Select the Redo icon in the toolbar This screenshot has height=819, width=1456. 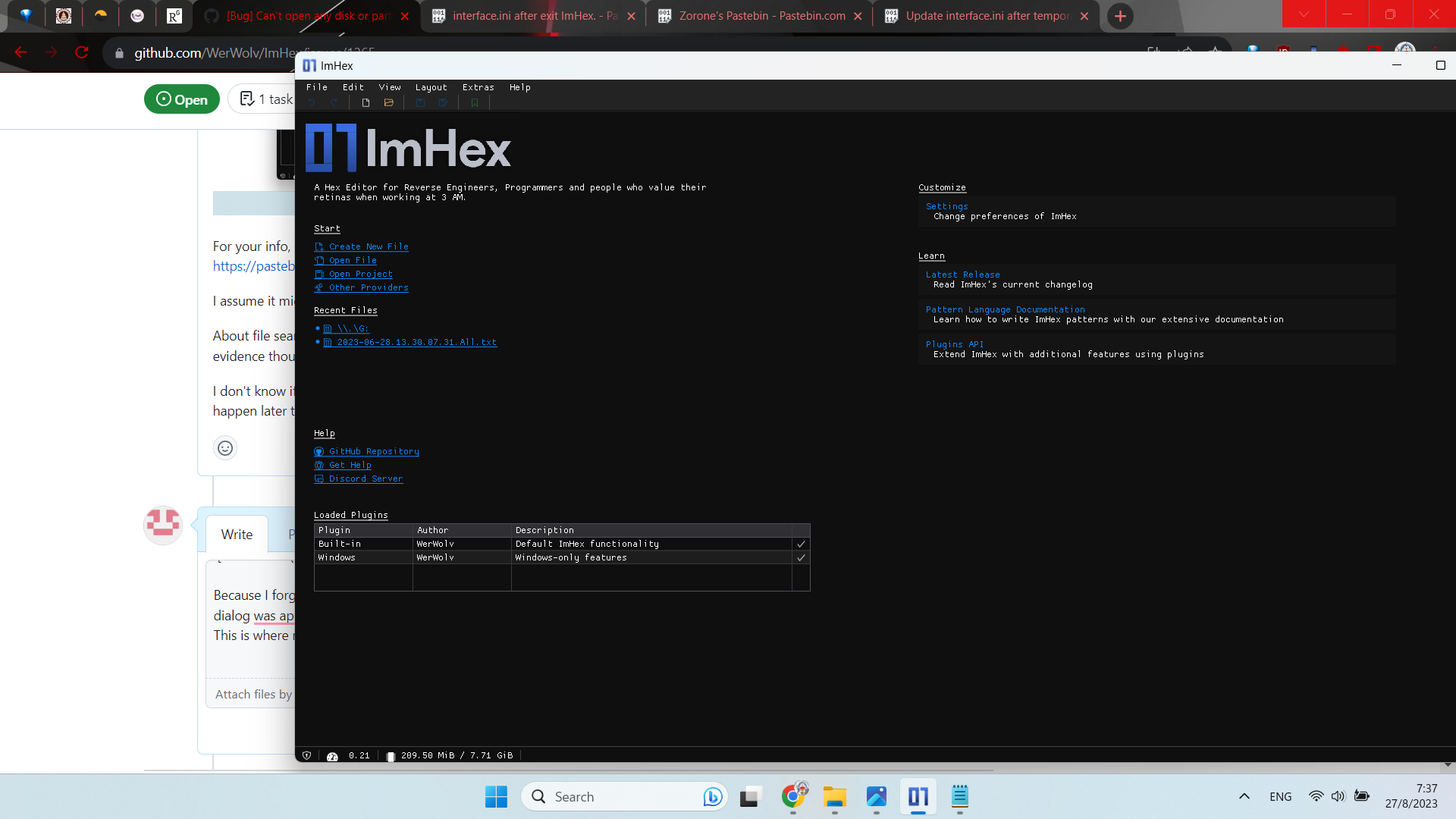[334, 102]
